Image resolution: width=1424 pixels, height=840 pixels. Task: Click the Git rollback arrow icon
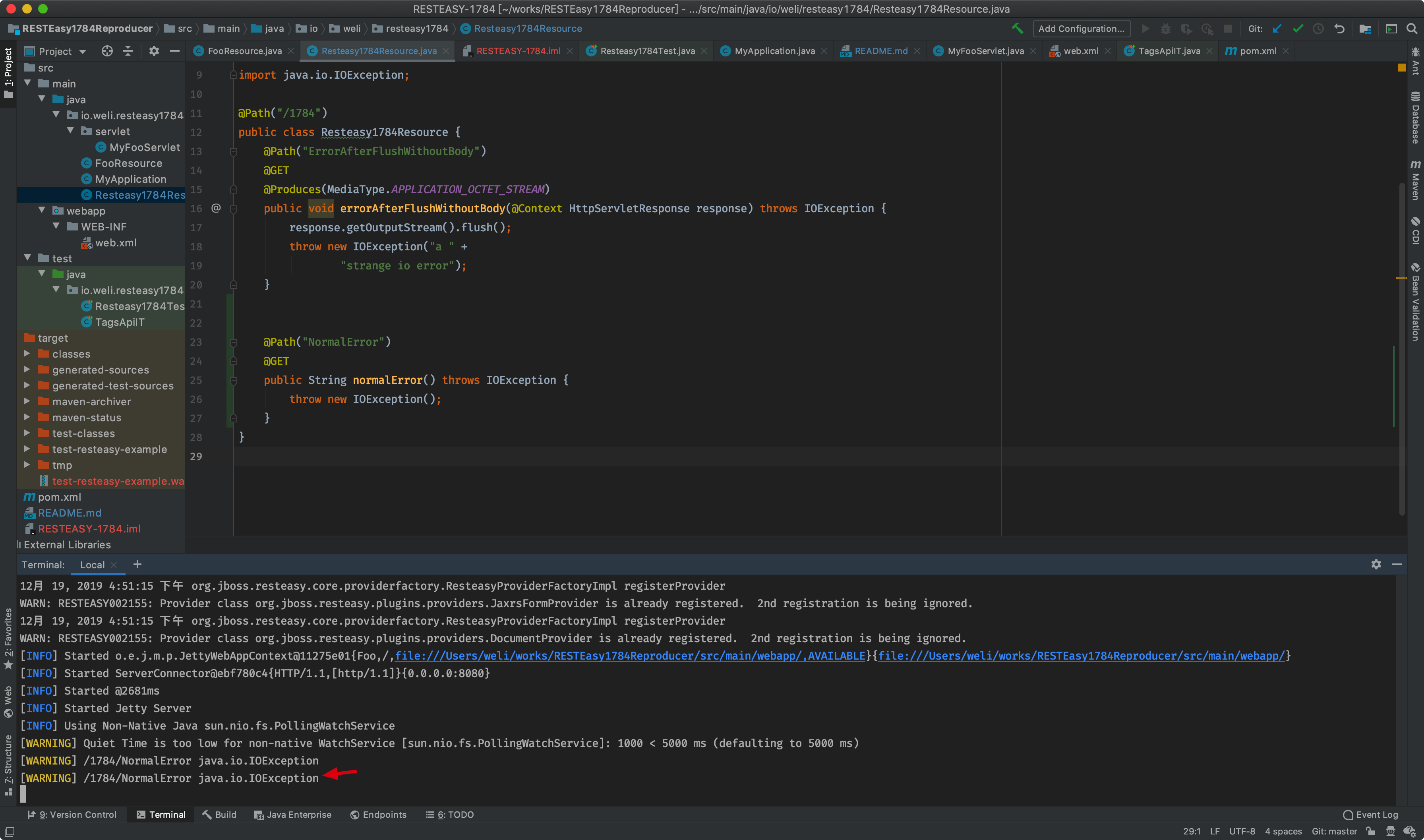point(1339,28)
